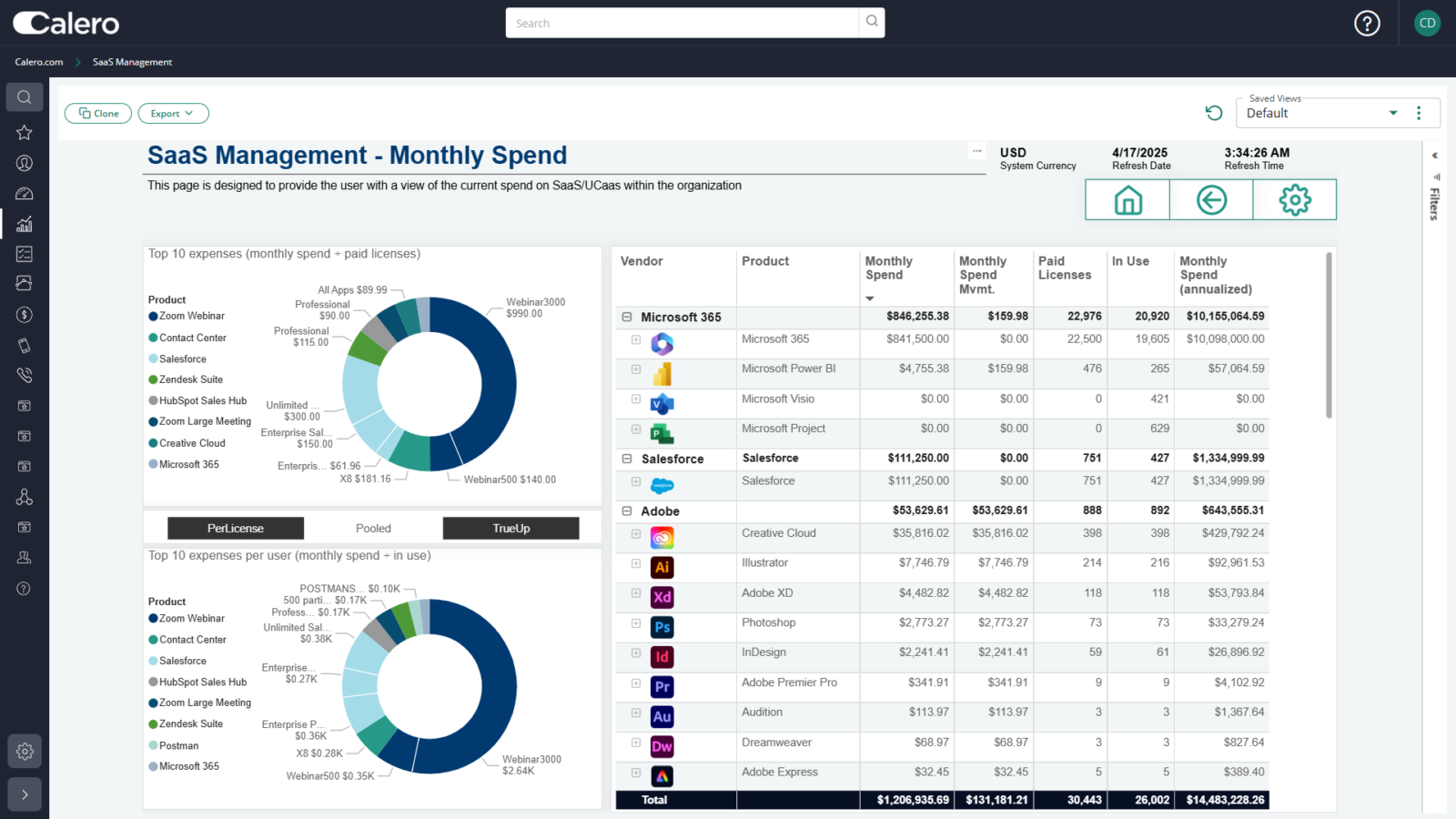Open the bottom settings gear in the sidebar
Viewport: 1456px width, 819px height.
point(25,751)
